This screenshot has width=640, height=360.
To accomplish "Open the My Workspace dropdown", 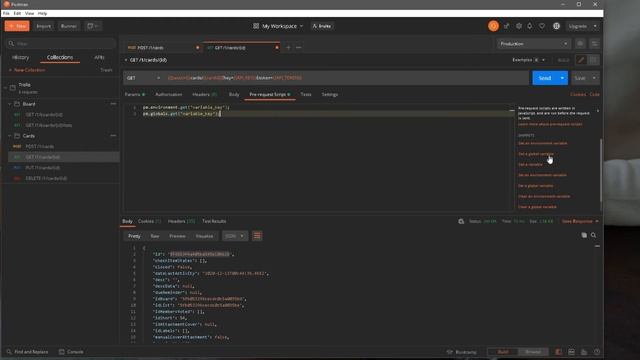I will point(278,26).
